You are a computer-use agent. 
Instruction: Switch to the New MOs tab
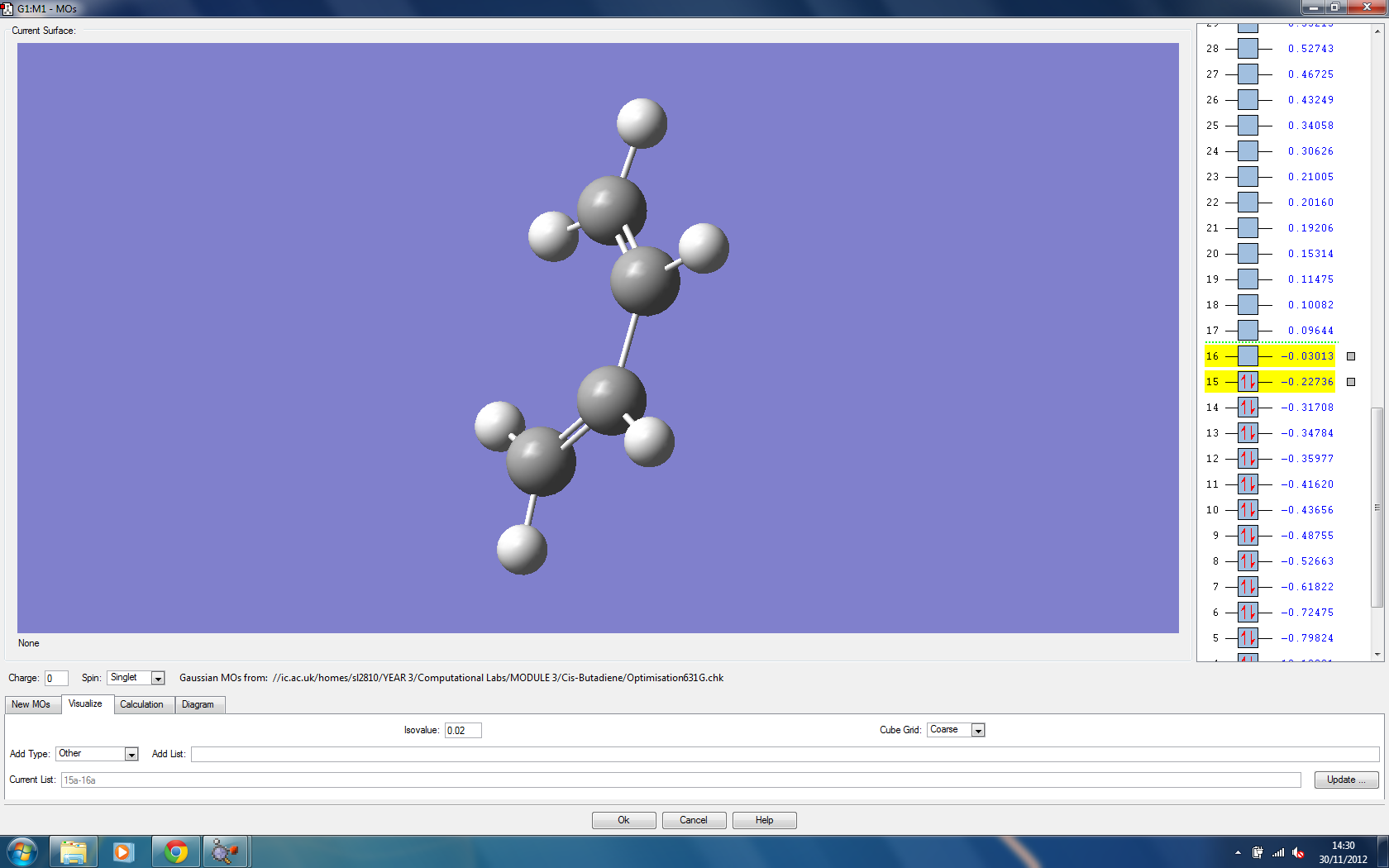point(31,704)
